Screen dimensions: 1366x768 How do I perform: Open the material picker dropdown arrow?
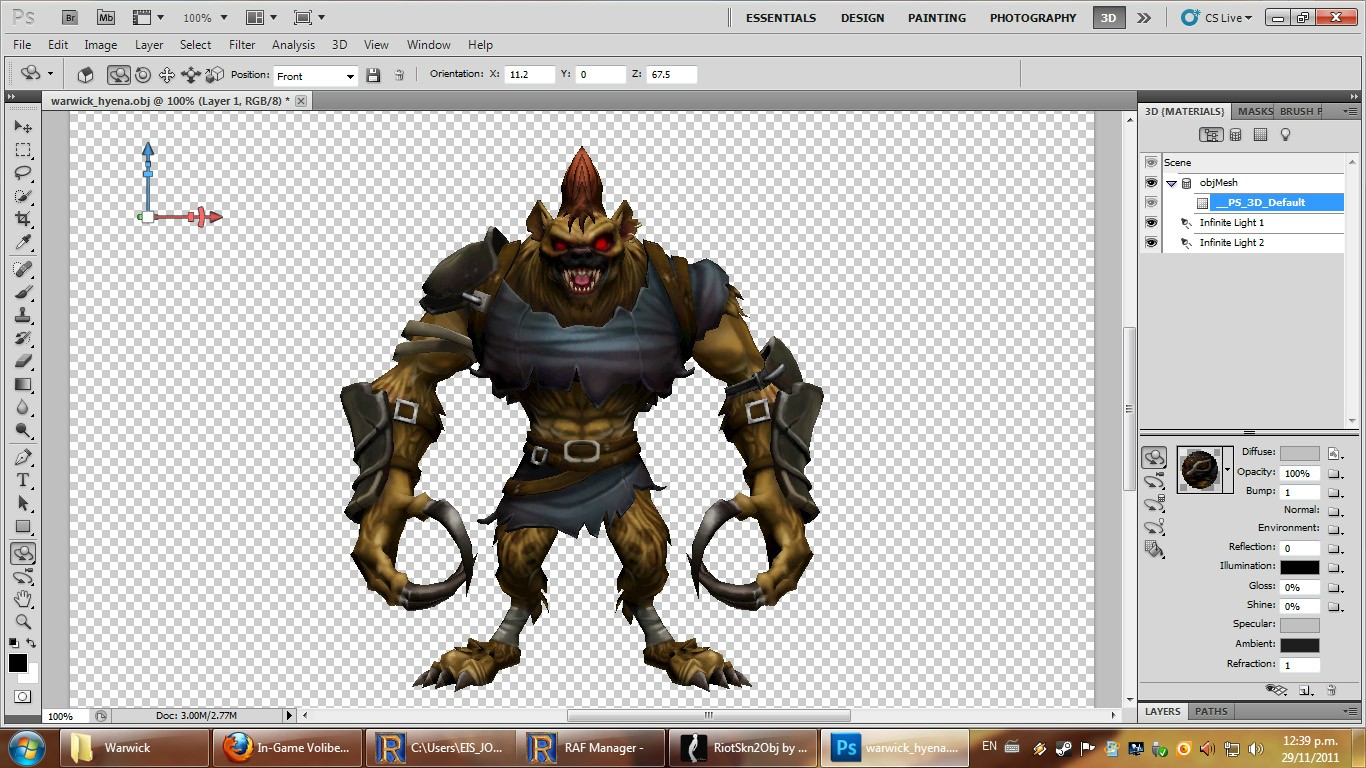pyautogui.click(x=1227, y=470)
